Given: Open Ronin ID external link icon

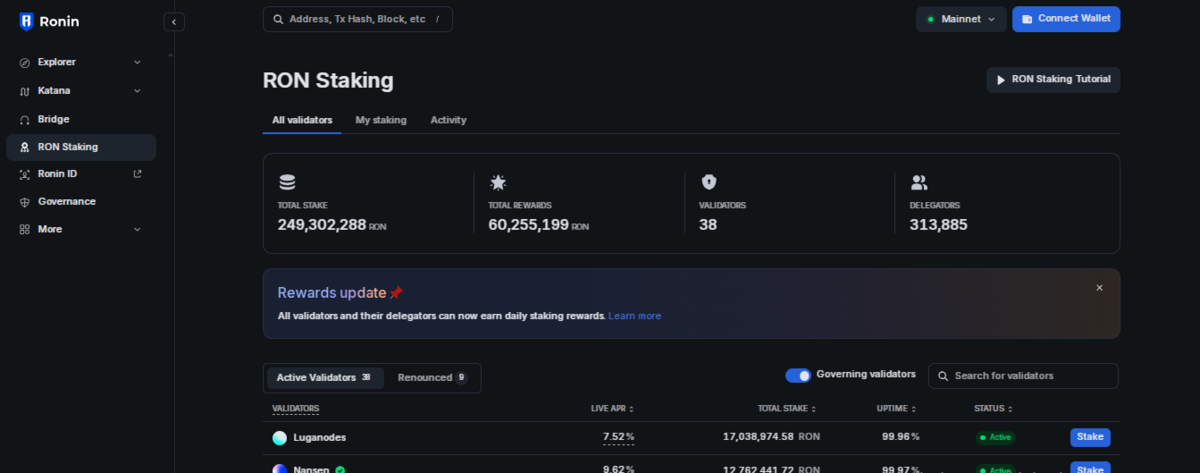Looking at the screenshot, I should point(137,174).
